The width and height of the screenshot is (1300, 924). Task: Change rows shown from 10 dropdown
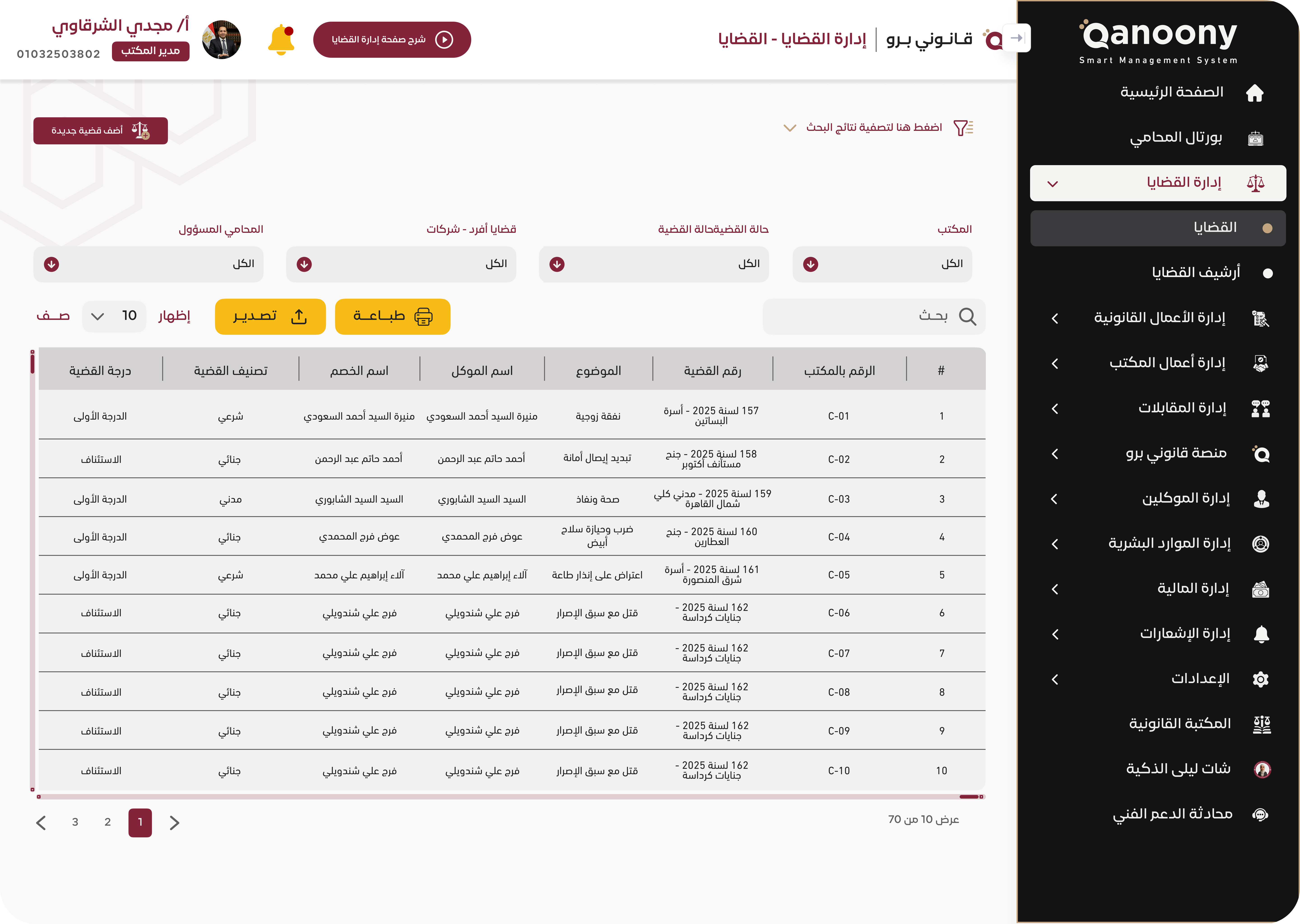(114, 316)
